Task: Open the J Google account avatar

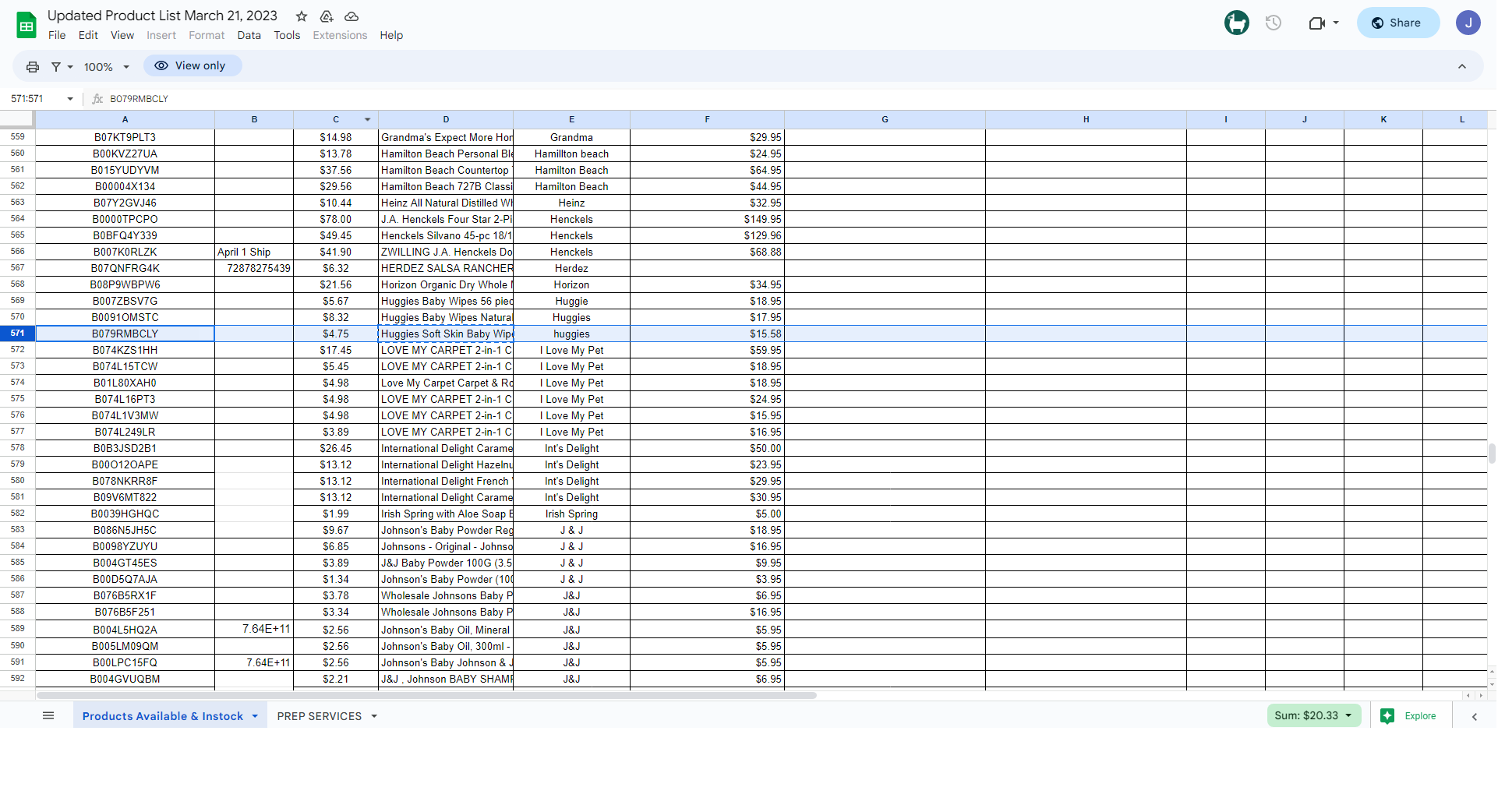Action: 1468,23
